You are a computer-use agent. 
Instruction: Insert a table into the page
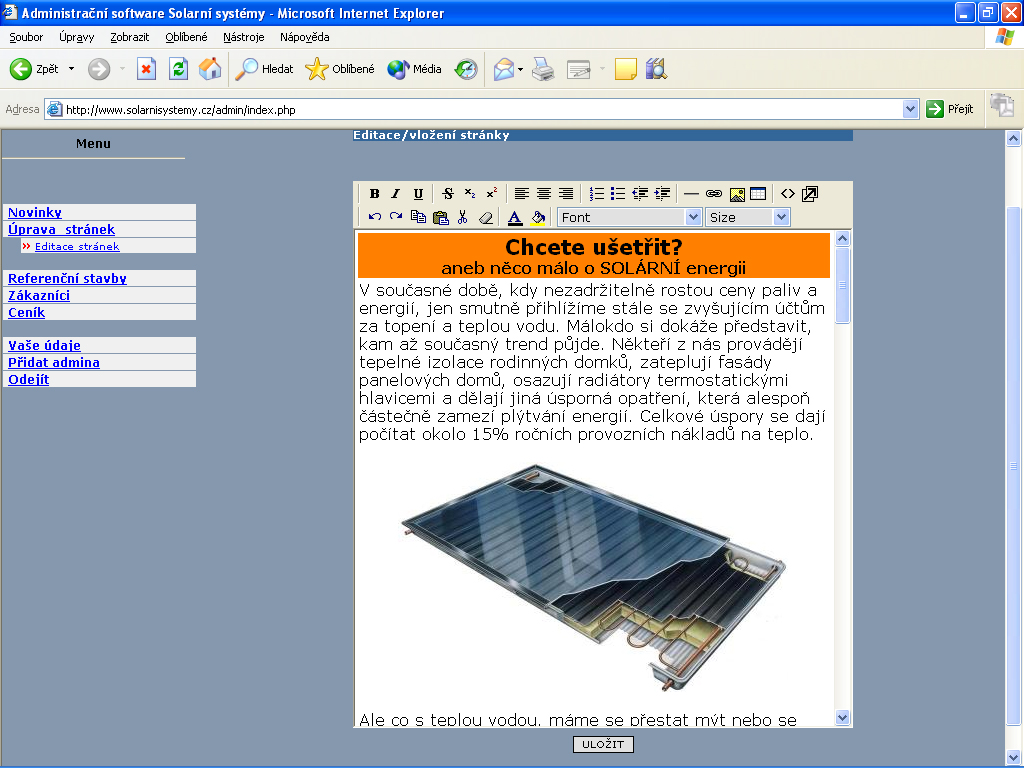click(758, 194)
